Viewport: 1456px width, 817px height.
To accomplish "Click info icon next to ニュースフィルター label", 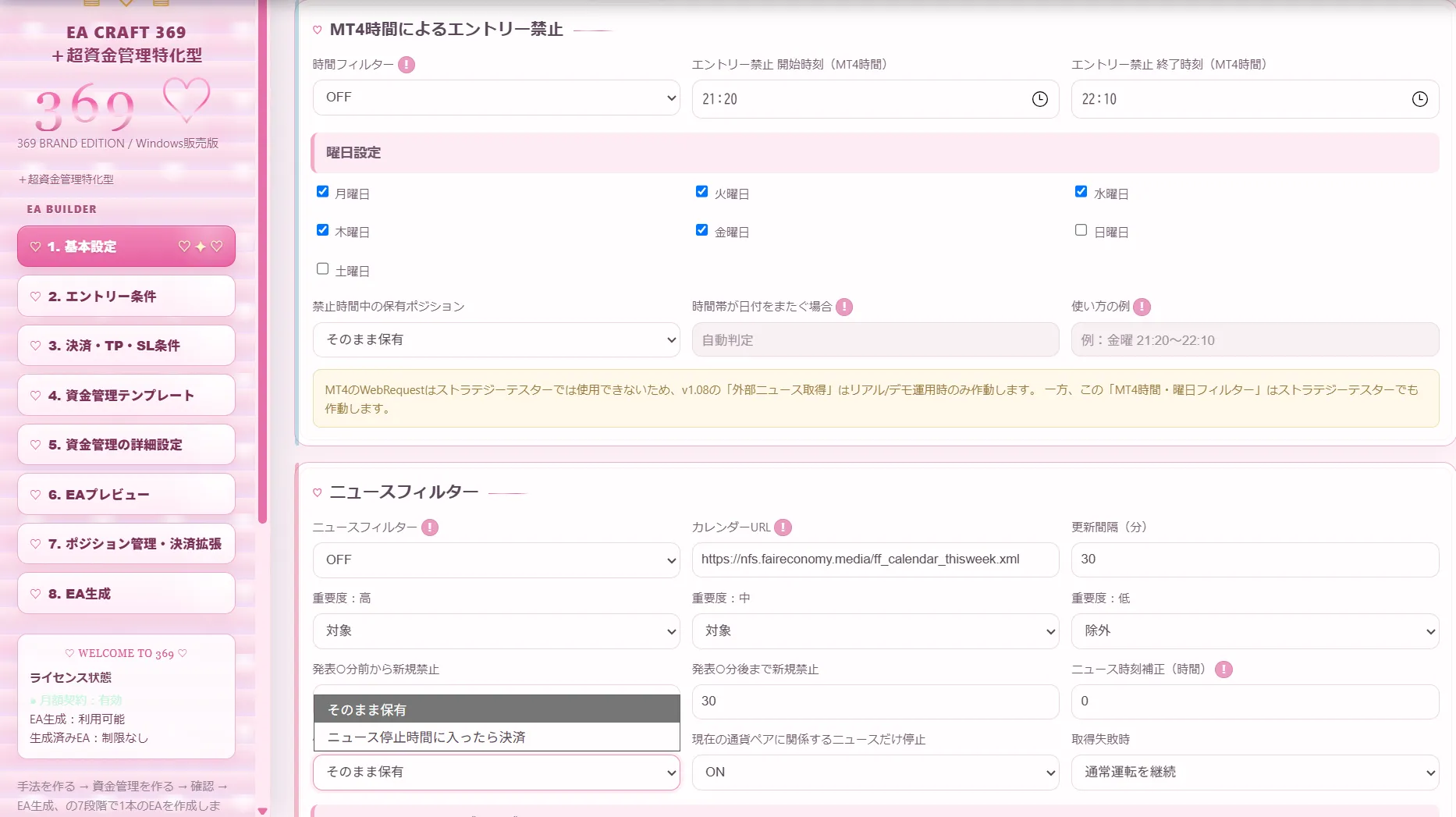I will tap(430, 527).
